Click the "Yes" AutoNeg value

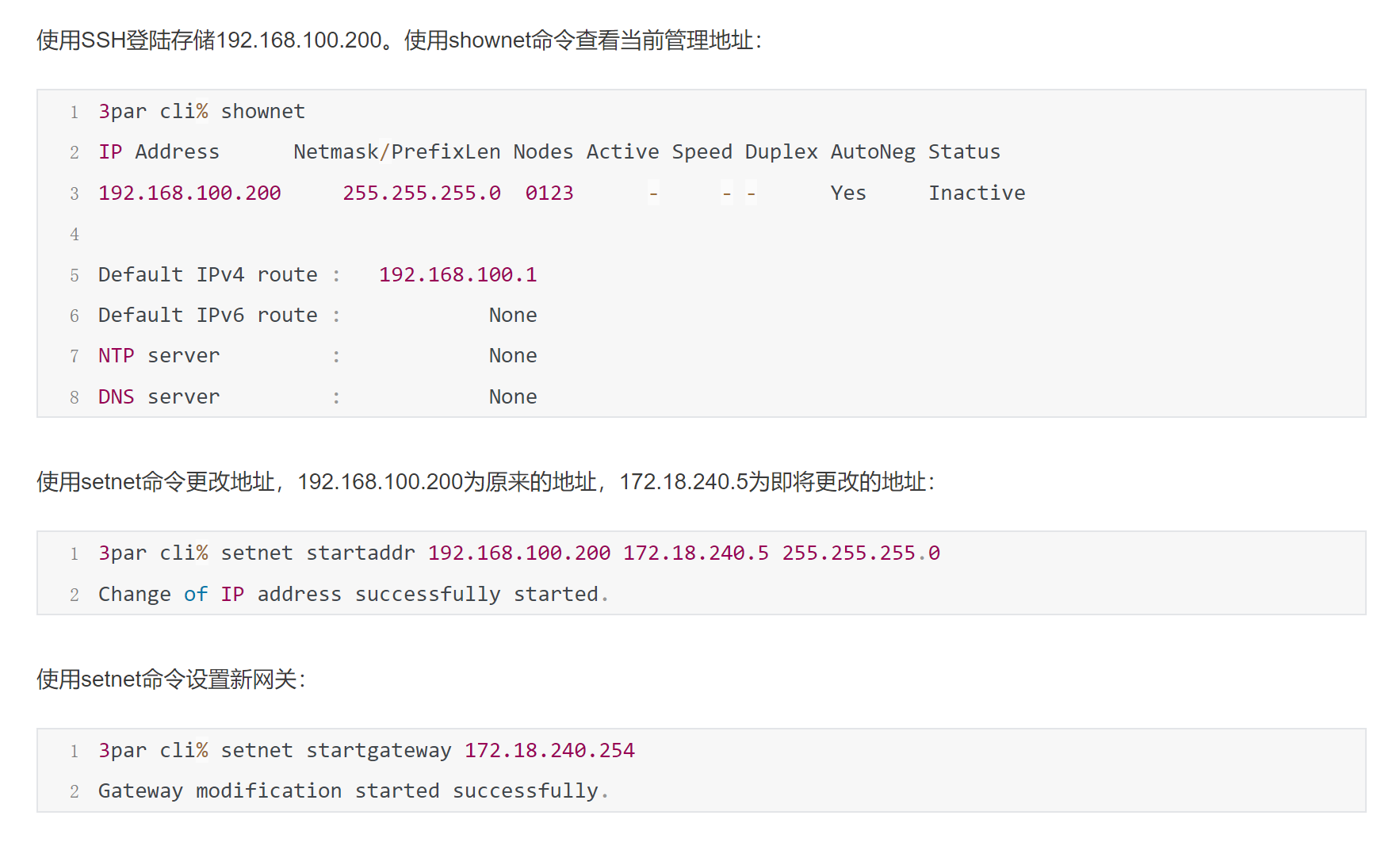coord(847,193)
